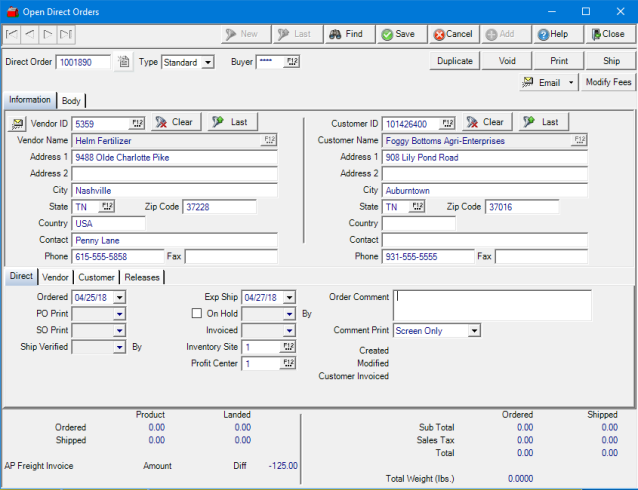Click the Buyer lookup icon
The width and height of the screenshot is (638, 490).
coord(292,62)
